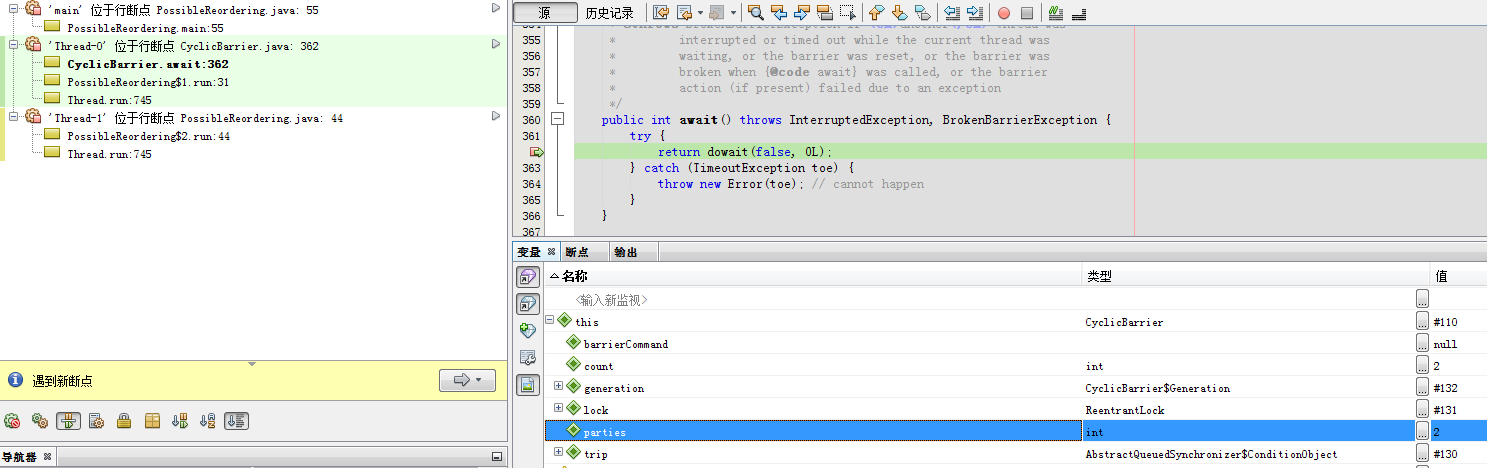Image resolution: width=1487 pixels, height=468 pixels.
Task: Collapse the 'Thread-1' thread node
Action: point(14,116)
